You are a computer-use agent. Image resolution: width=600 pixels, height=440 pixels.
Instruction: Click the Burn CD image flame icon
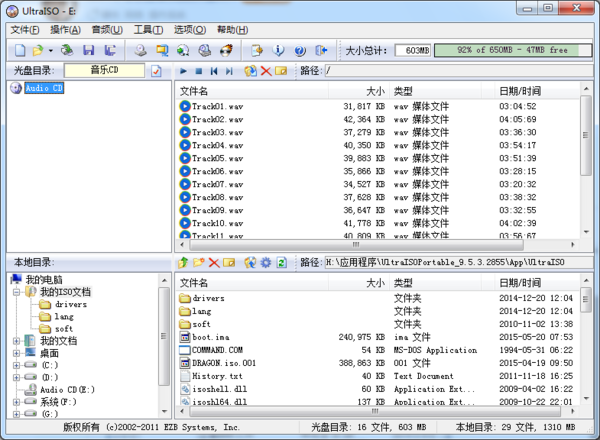point(227,50)
